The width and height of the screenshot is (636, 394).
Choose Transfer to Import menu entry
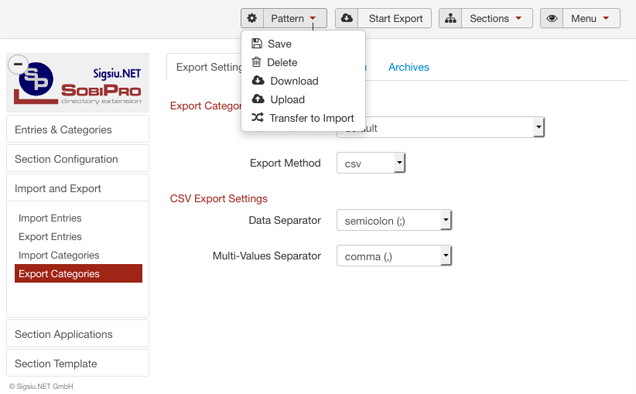coord(303,118)
